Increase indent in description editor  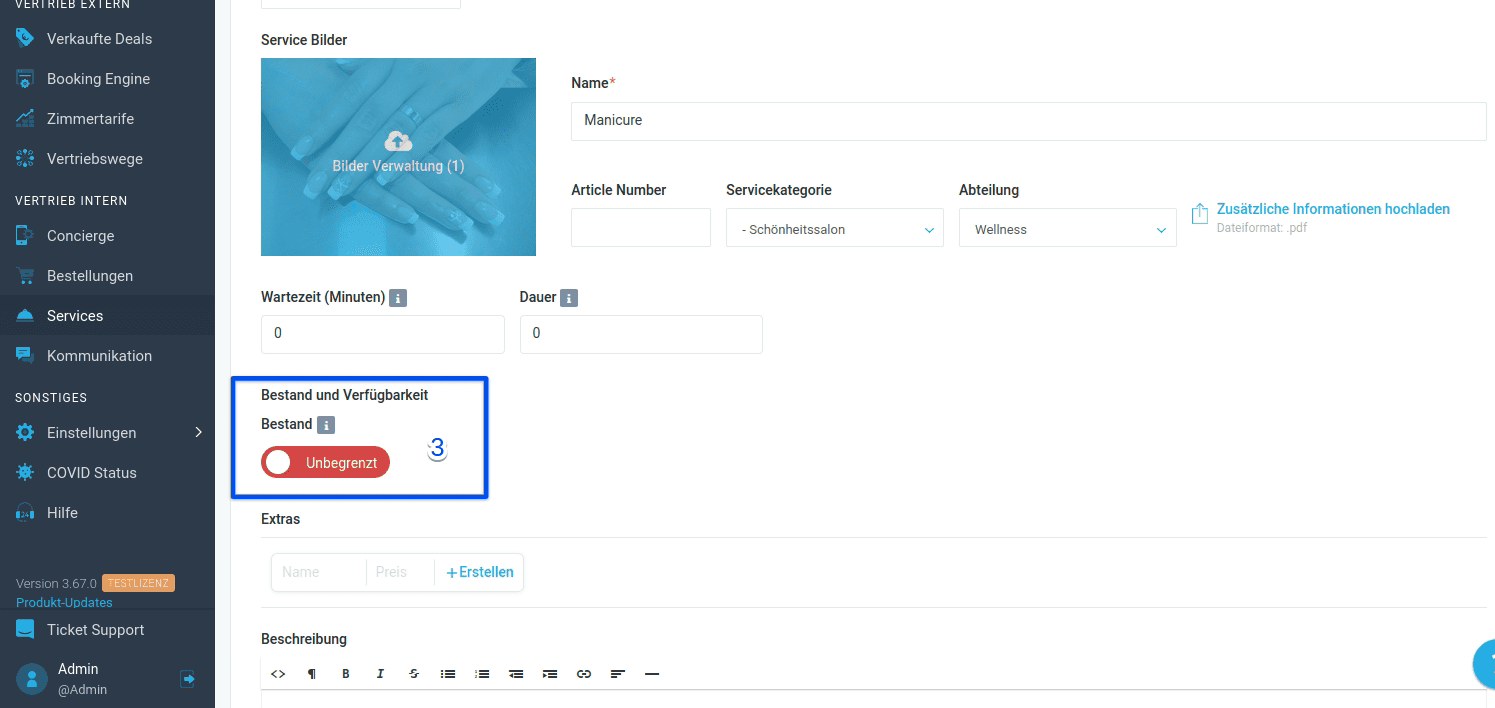point(550,674)
